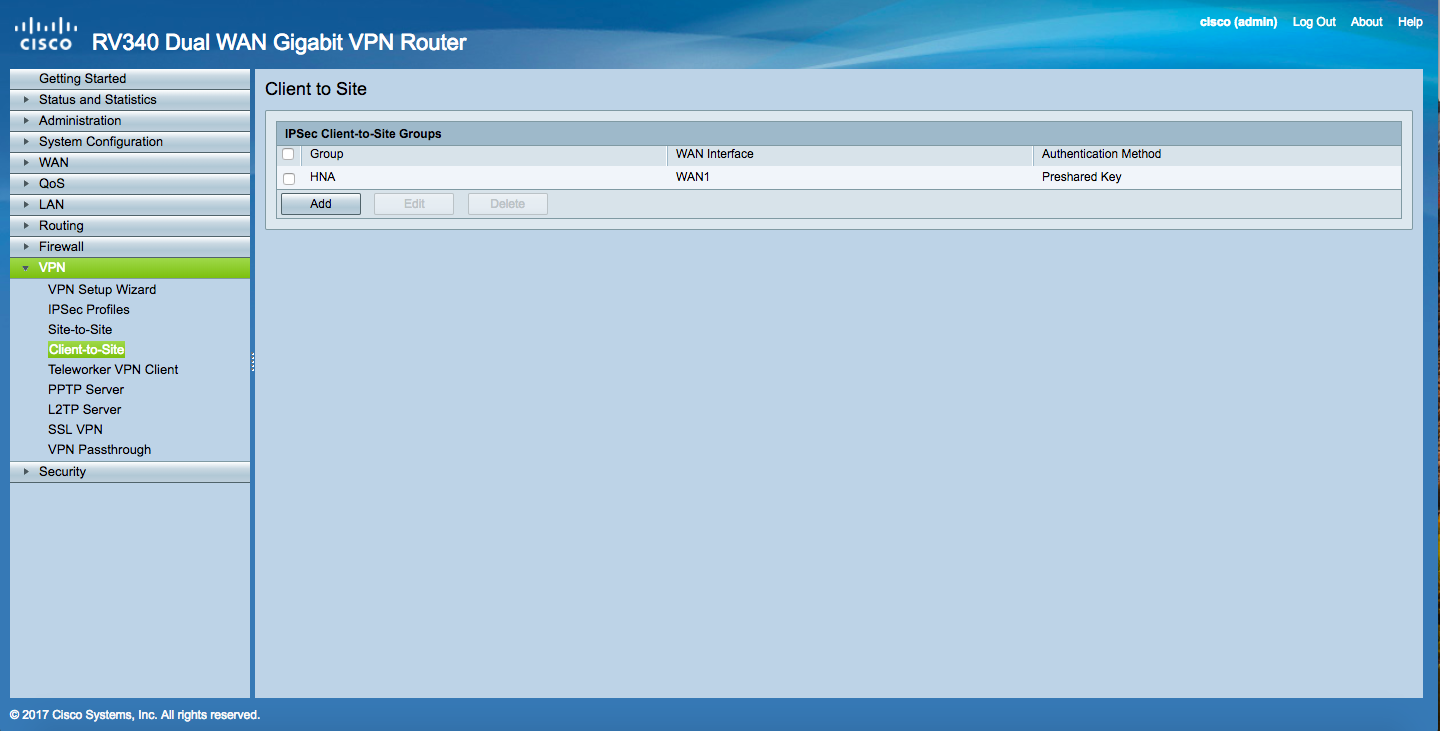
Task: Go to IPSec Profiles
Action: 89,309
